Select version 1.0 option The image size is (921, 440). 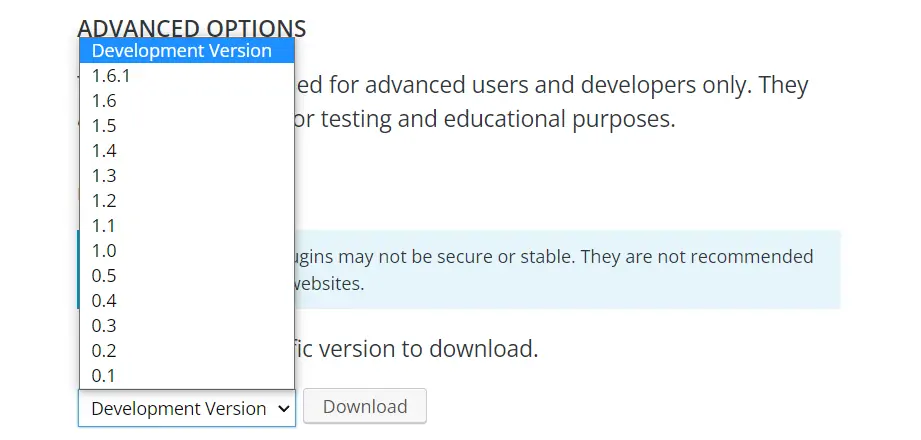(186, 251)
